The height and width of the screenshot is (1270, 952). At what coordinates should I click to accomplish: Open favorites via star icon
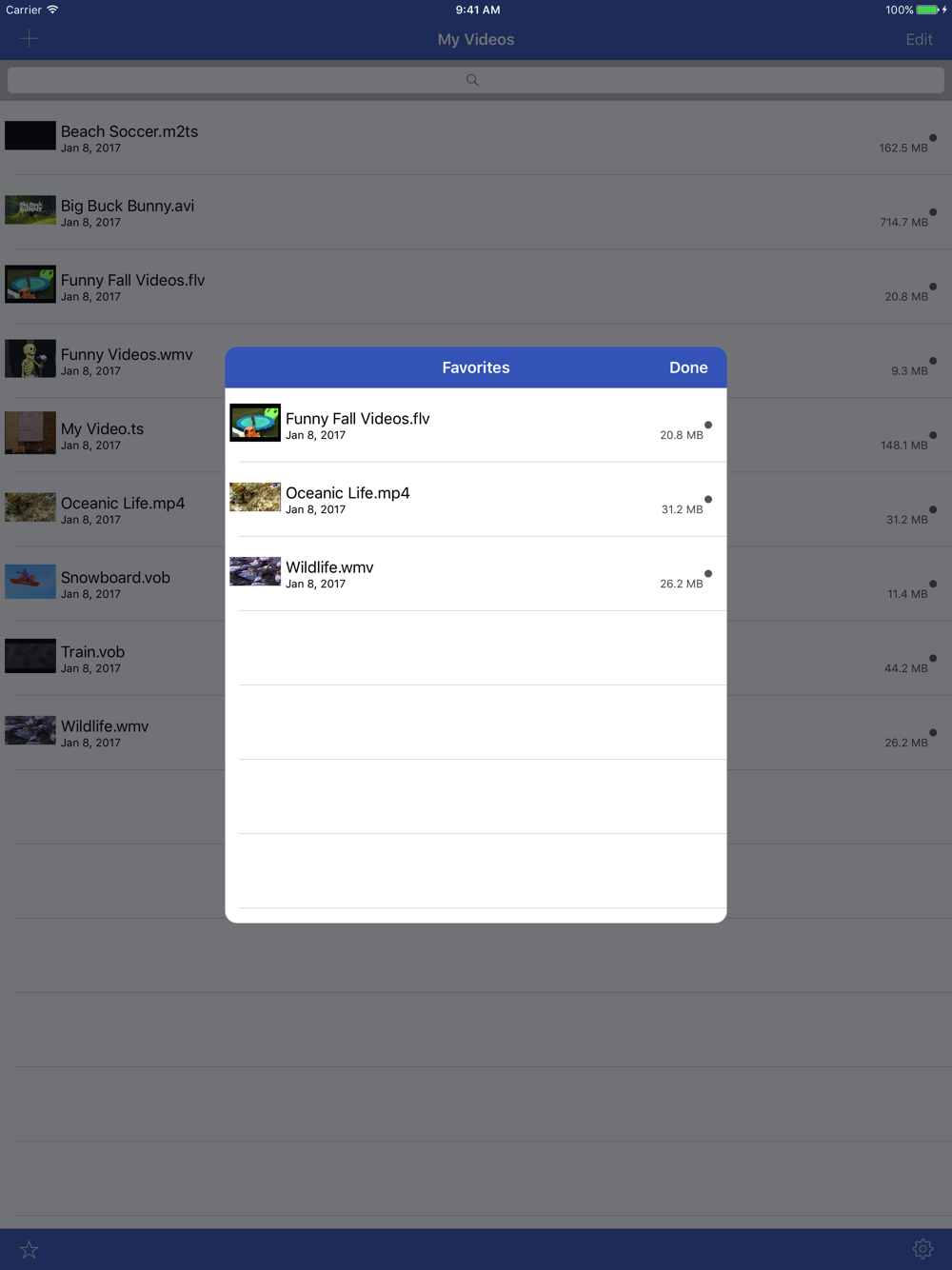(x=29, y=1249)
